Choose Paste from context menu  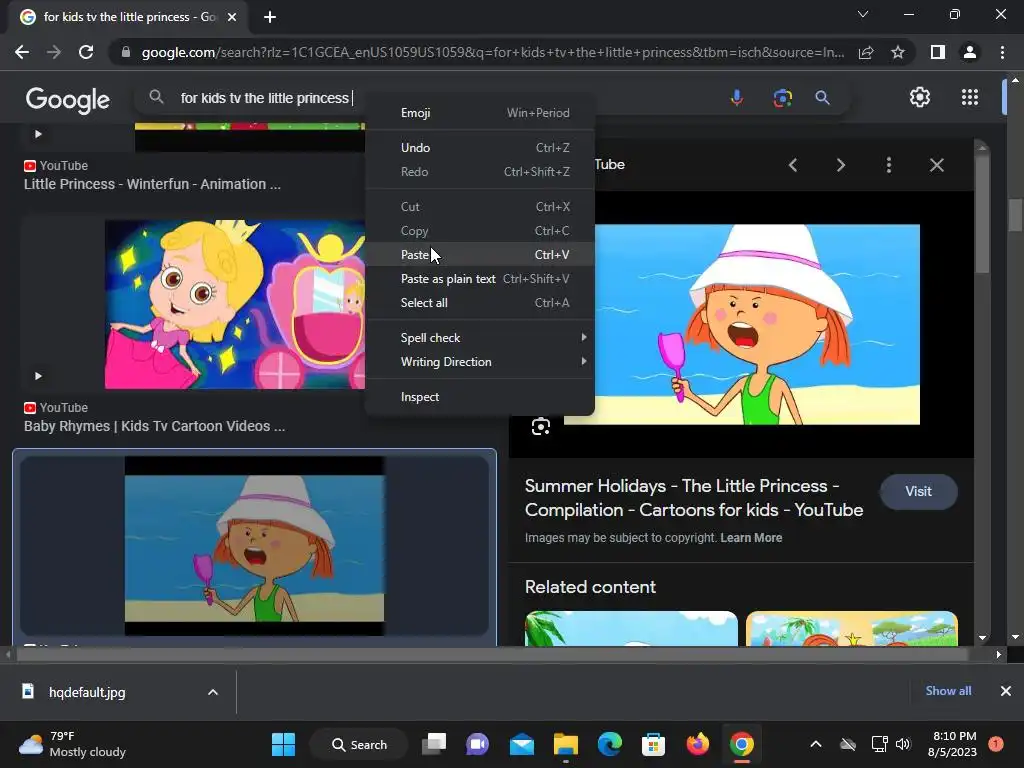[x=479, y=255]
